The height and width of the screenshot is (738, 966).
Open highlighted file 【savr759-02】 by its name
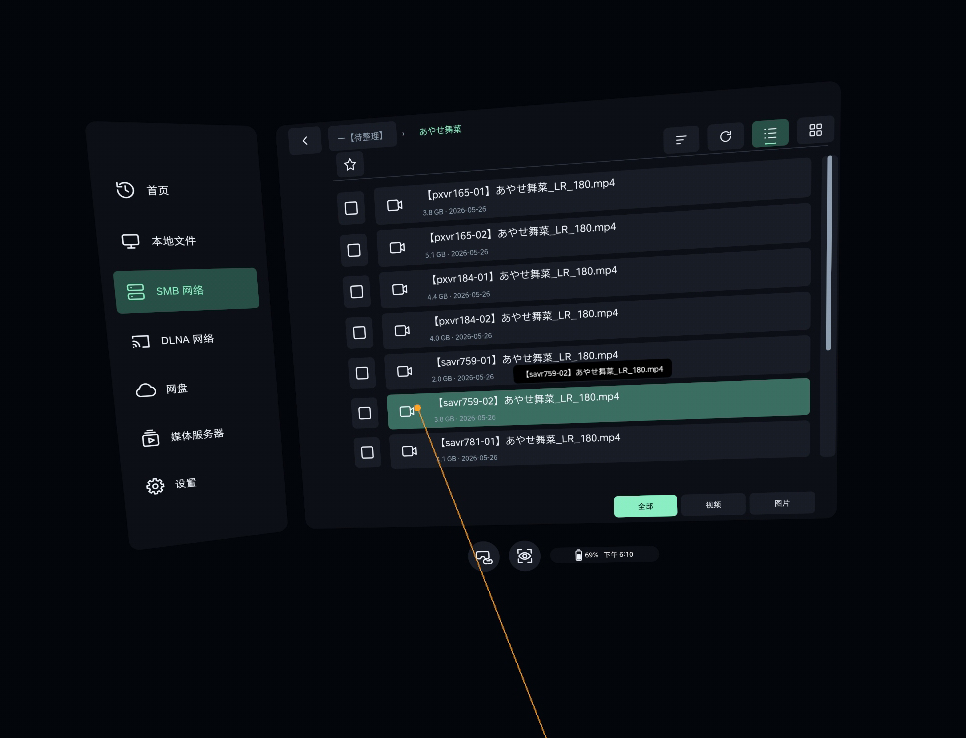coord(529,400)
